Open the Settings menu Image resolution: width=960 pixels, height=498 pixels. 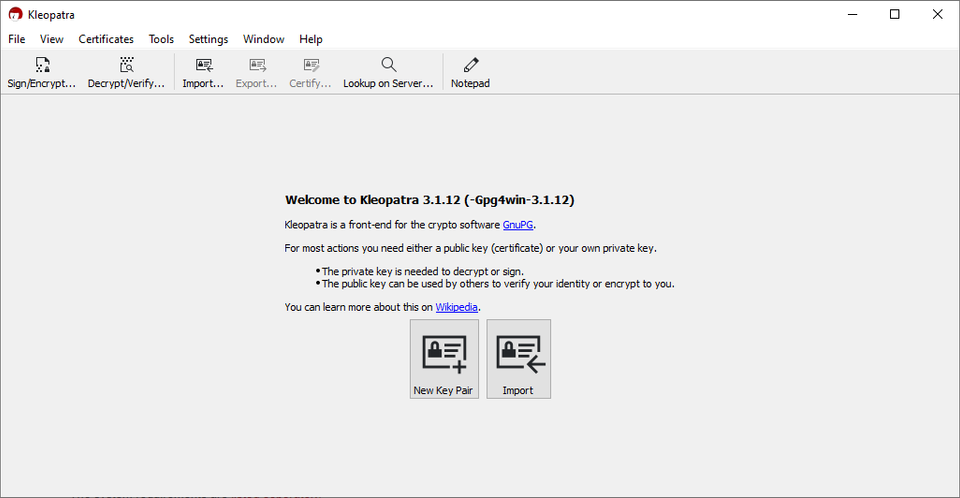click(x=208, y=39)
